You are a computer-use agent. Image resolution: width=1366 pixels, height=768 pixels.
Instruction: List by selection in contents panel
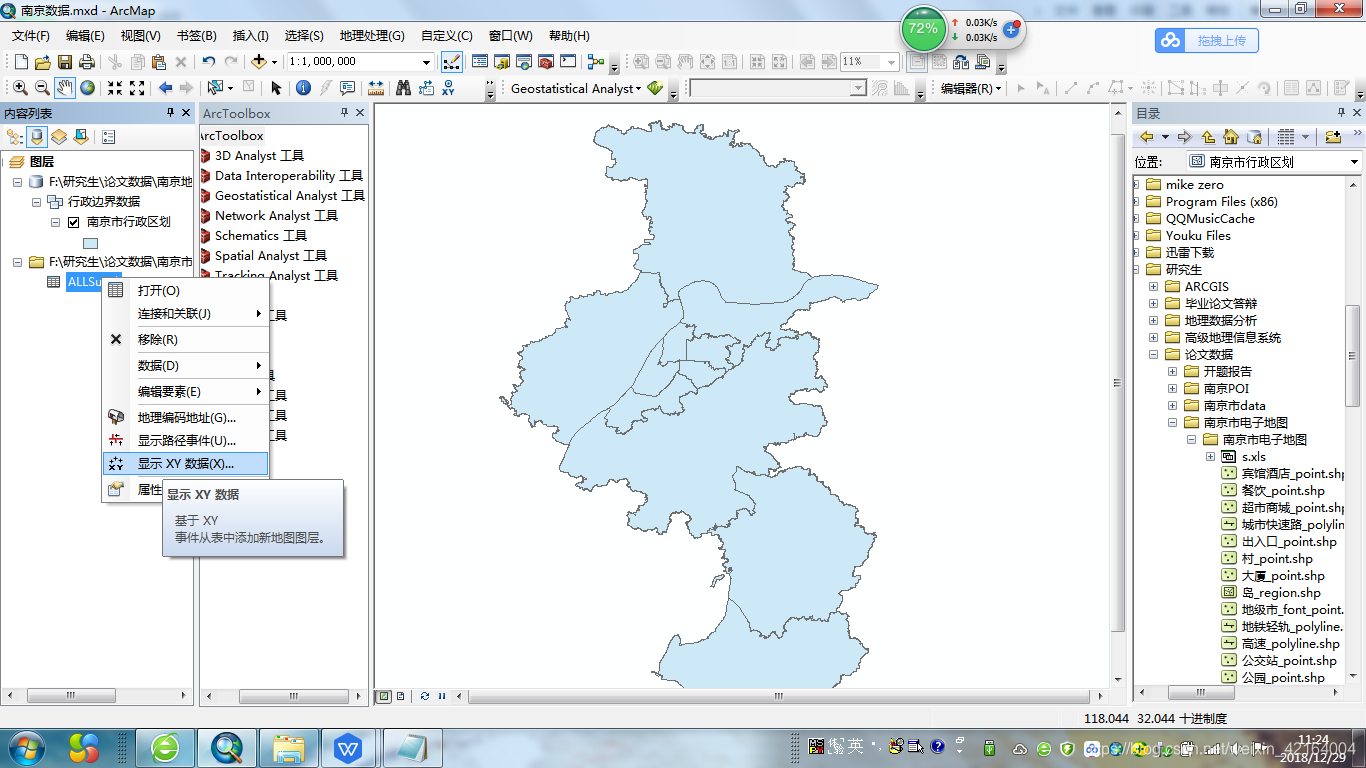pyautogui.click(x=81, y=137)
